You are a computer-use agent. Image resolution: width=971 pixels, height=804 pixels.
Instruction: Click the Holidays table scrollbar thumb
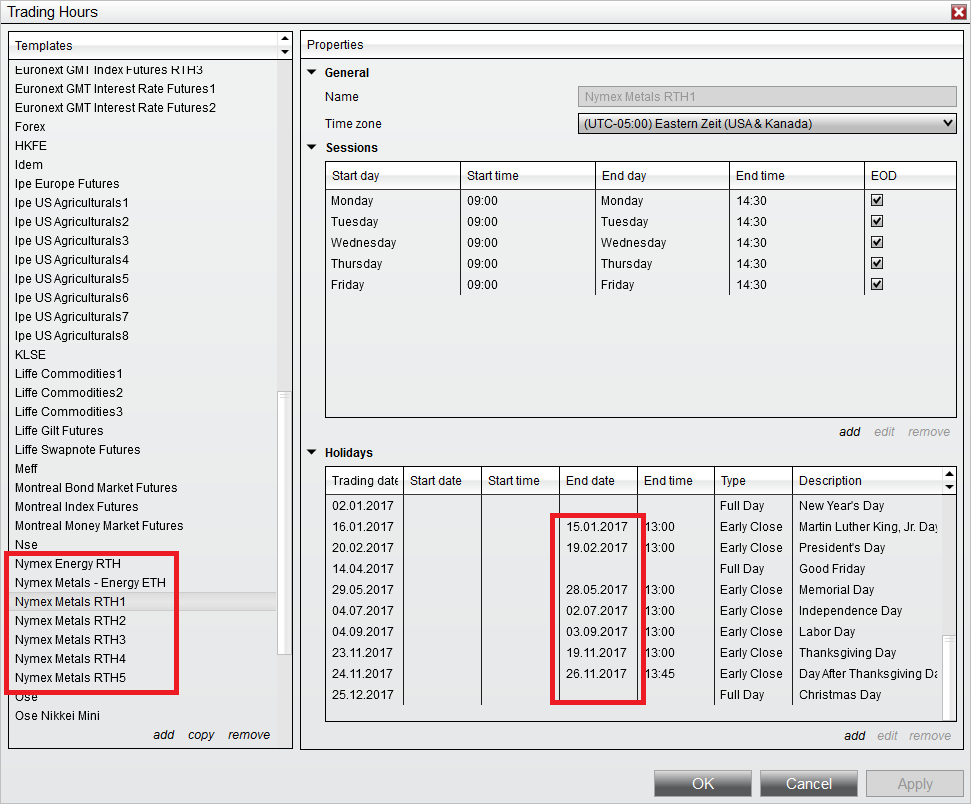point(949,677)
